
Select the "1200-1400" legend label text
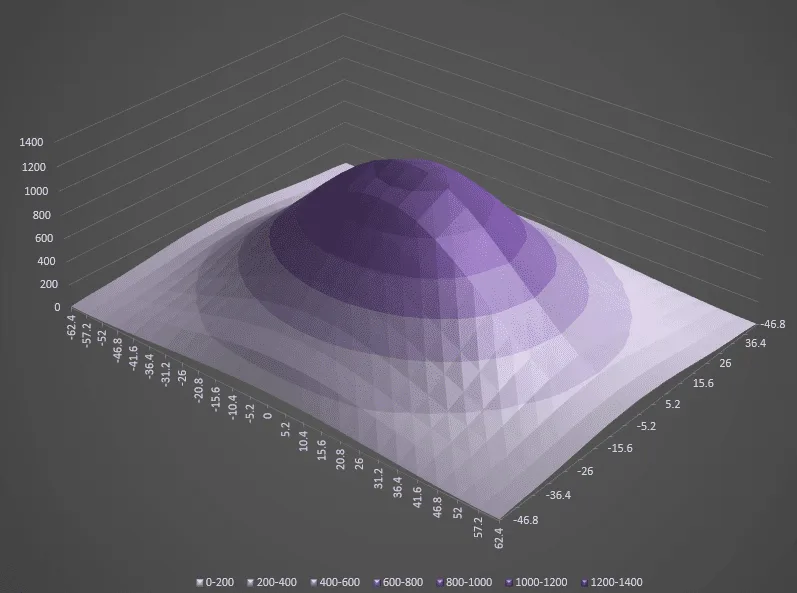(617, 582)
